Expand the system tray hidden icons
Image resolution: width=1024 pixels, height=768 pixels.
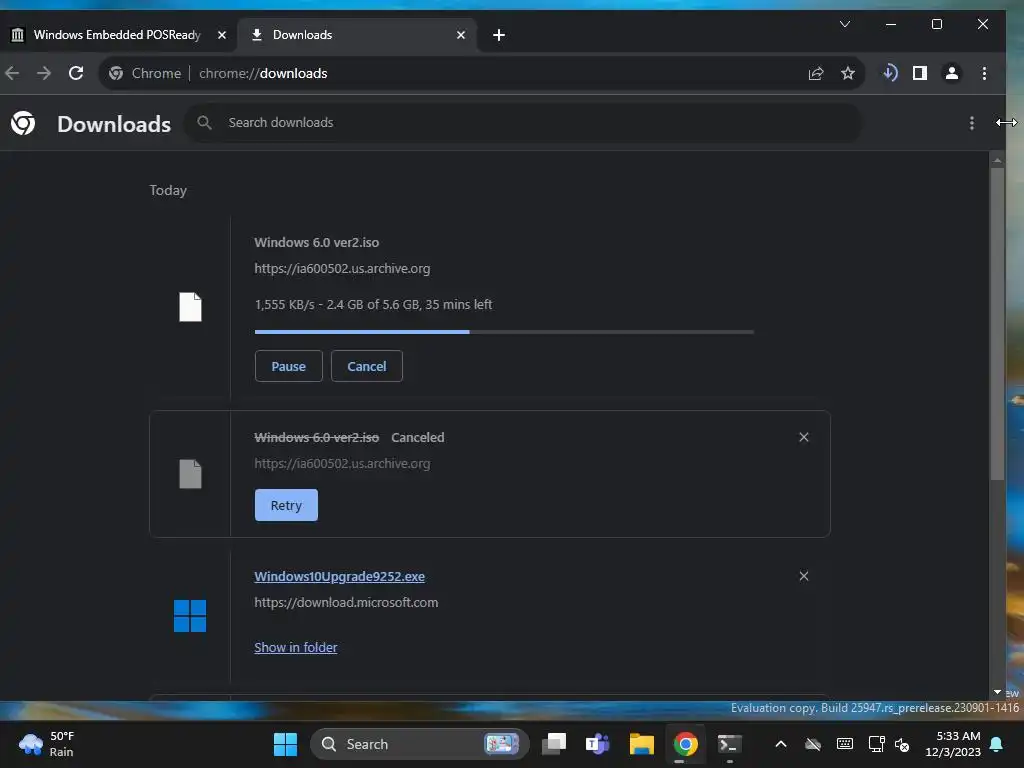point(780,744)
